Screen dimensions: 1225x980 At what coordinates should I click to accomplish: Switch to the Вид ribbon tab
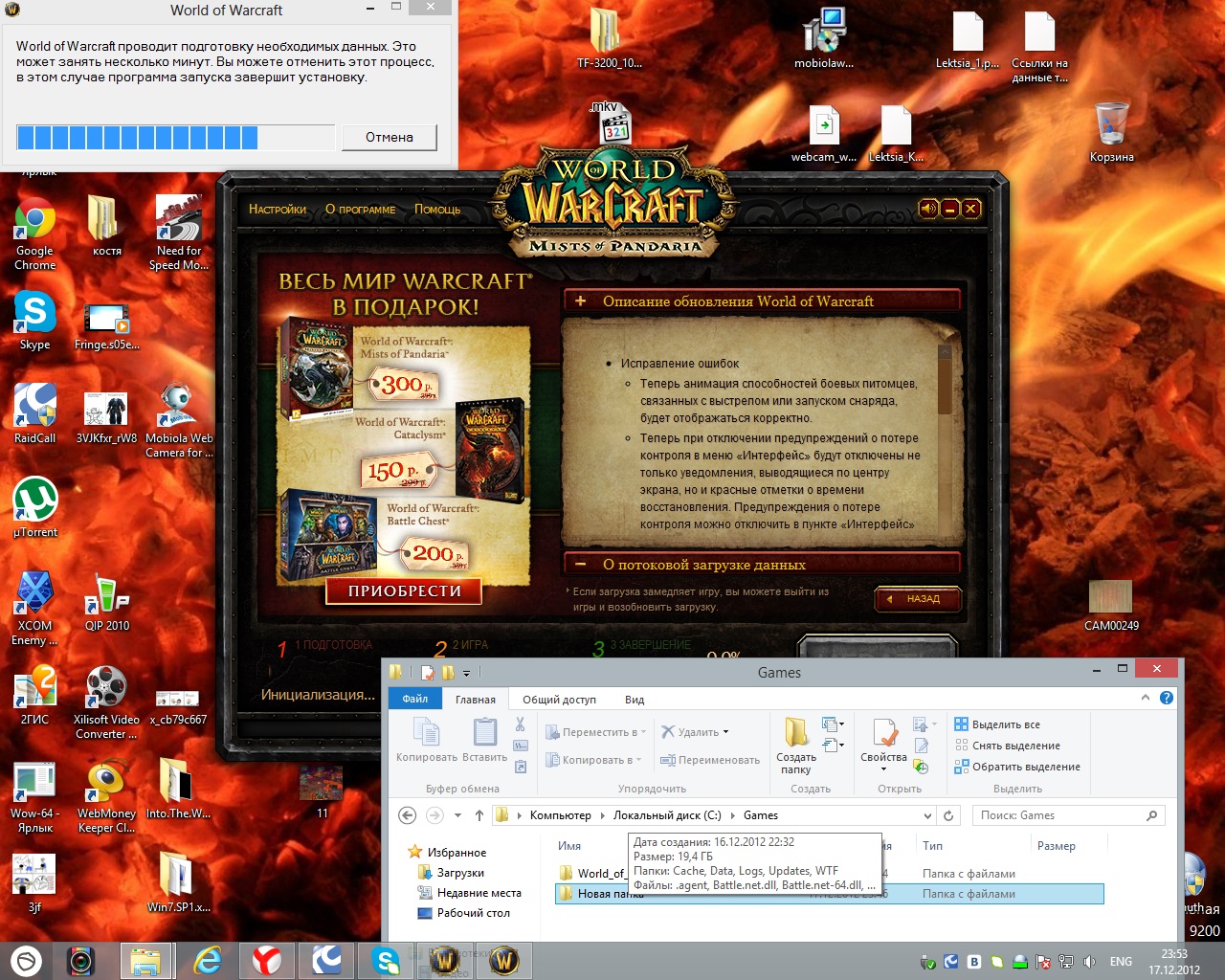[x=635, y=700]
